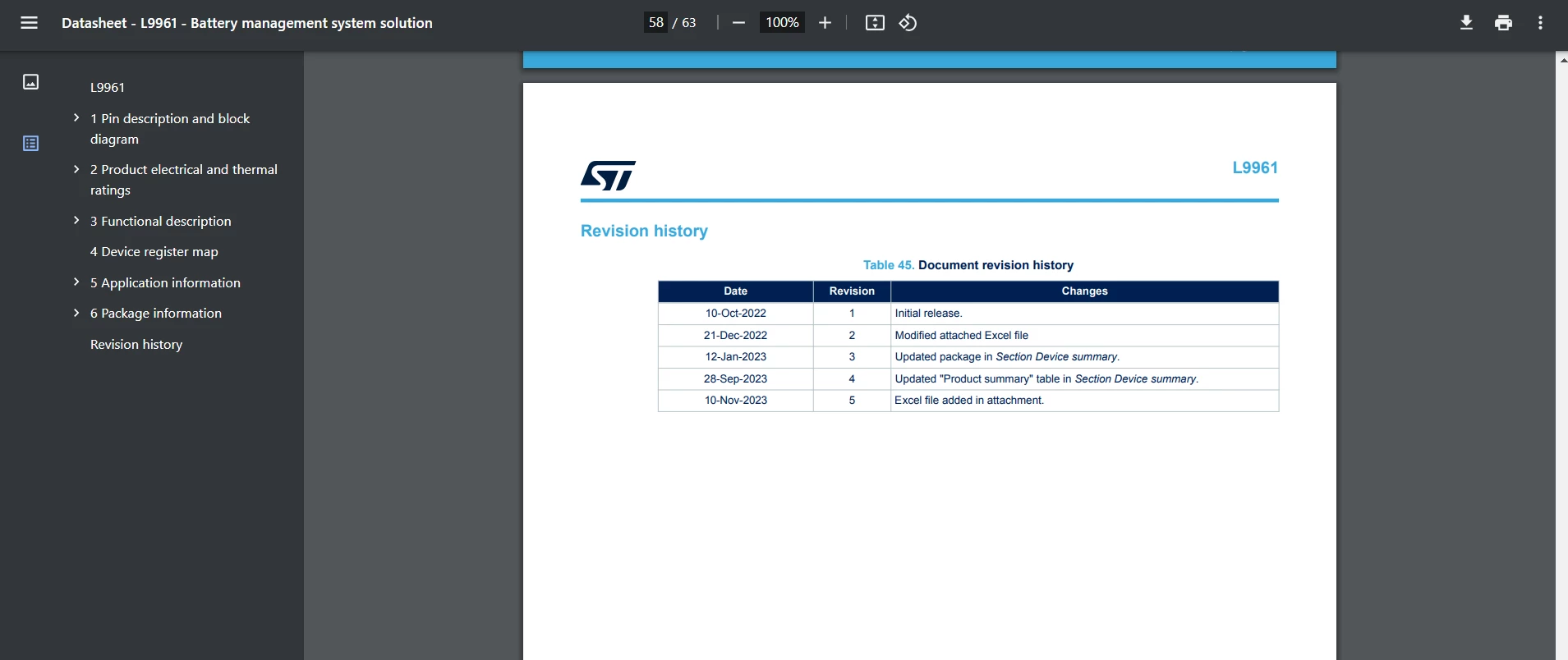The height and width of the screenshot is (660, 1568).
Task: Click the ST logo on the page
Action: 609,175
